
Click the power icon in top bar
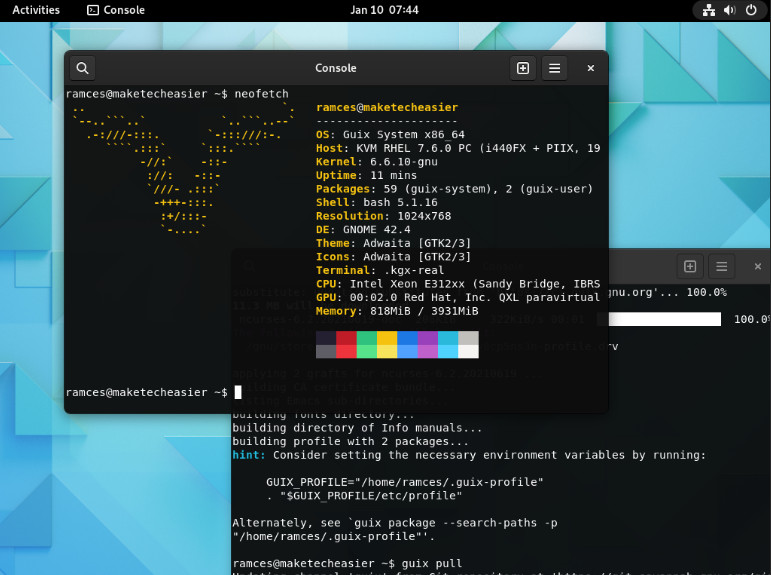[751, 10]
